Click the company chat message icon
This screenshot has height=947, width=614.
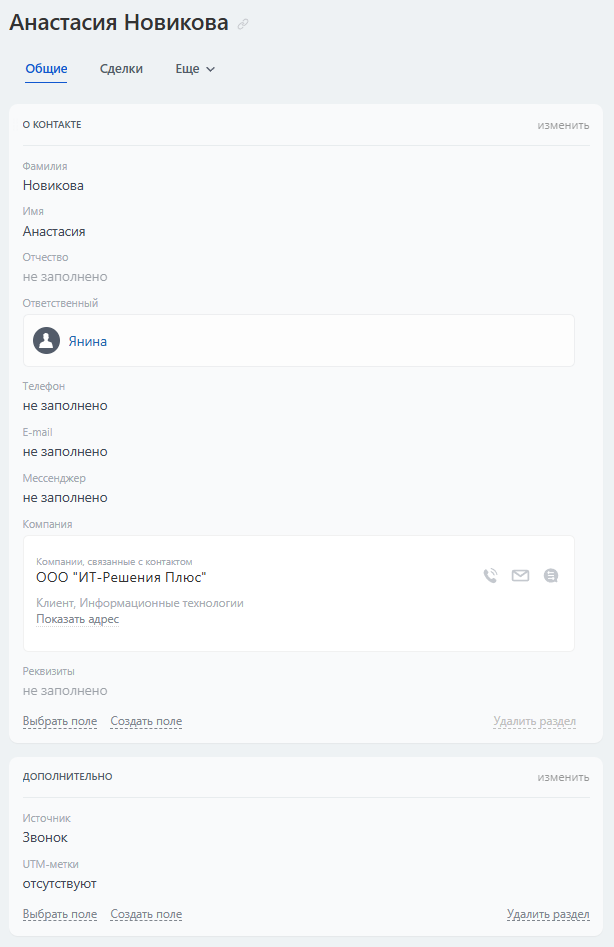(551, 575)
